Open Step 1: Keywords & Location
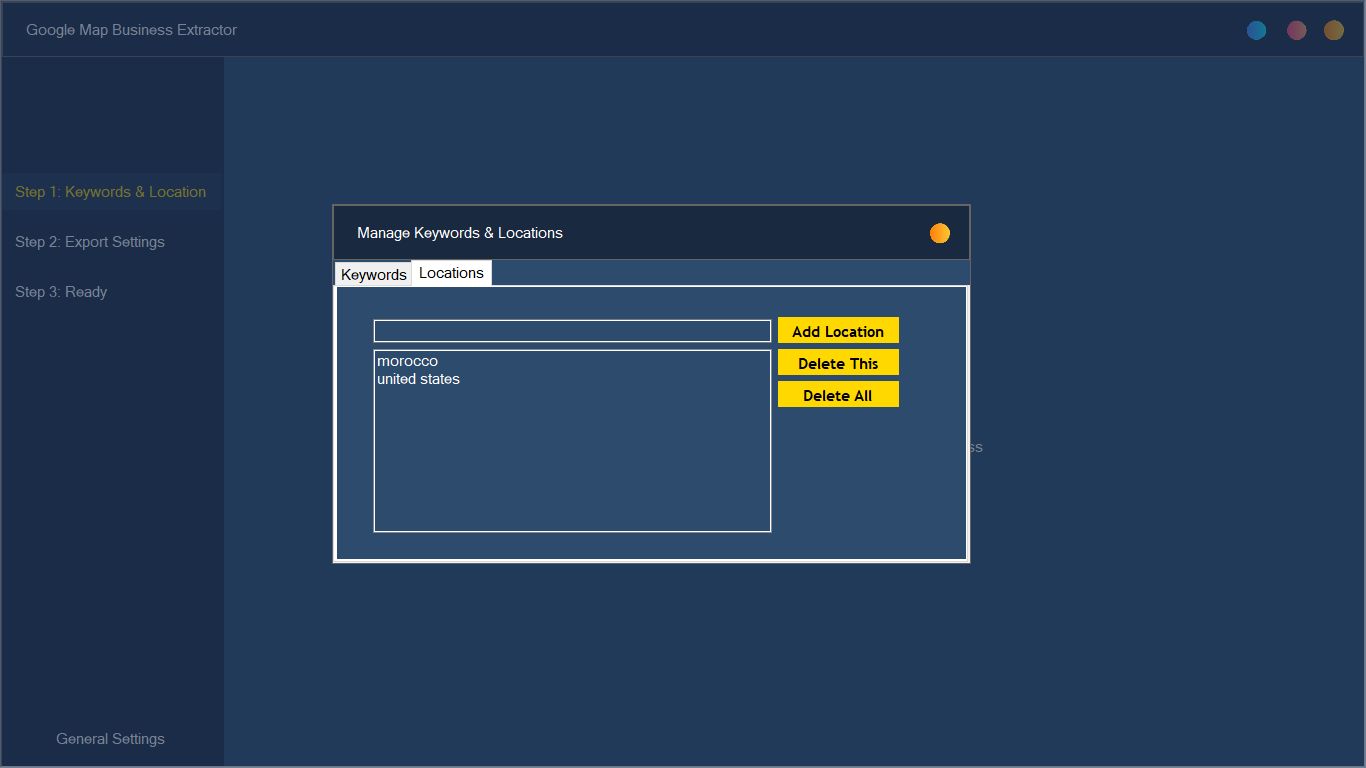 tap(111, 192)
